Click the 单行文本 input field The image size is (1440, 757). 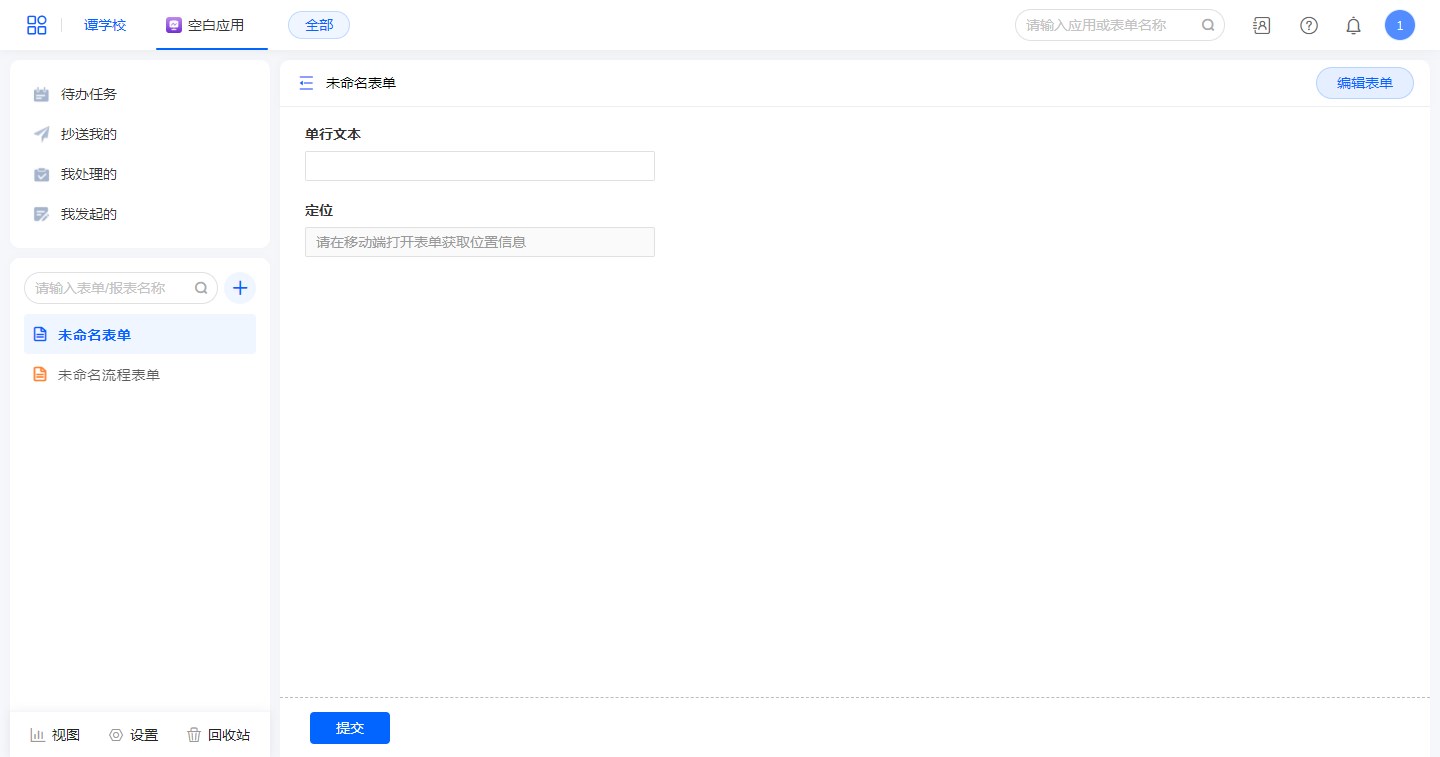click(479, 166)
